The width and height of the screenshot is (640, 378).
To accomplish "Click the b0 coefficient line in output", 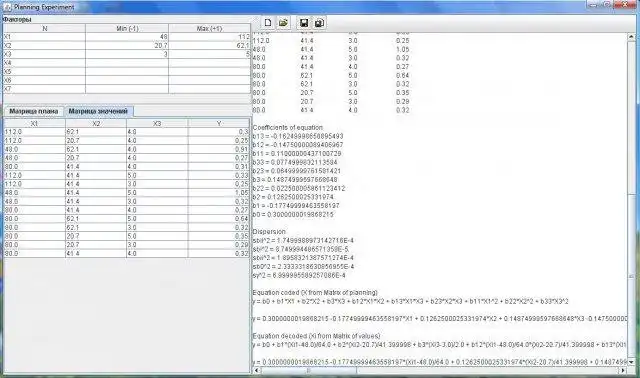I will coord(293,214).
